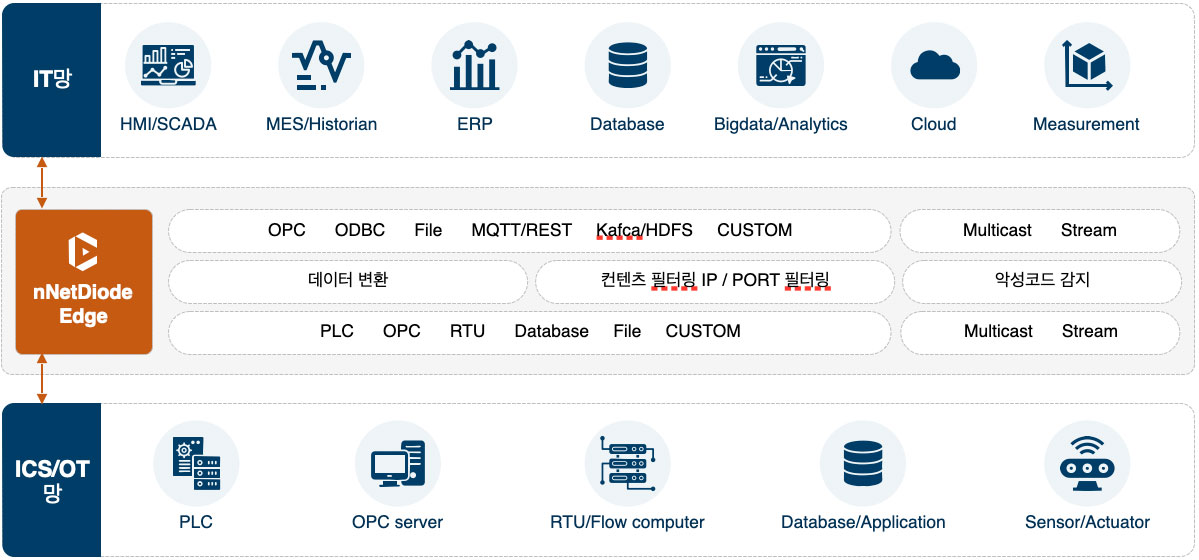Screen dimensions: 1199x560
Task: Select the Cloud icon
Action: 934,65
